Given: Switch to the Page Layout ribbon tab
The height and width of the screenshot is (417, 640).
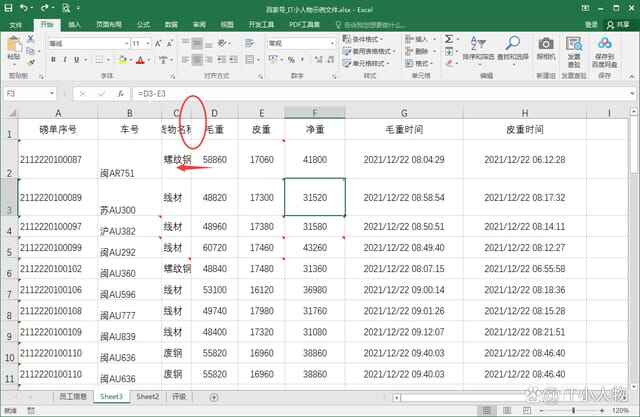Looking at the screenshot, I should (109, 25).
